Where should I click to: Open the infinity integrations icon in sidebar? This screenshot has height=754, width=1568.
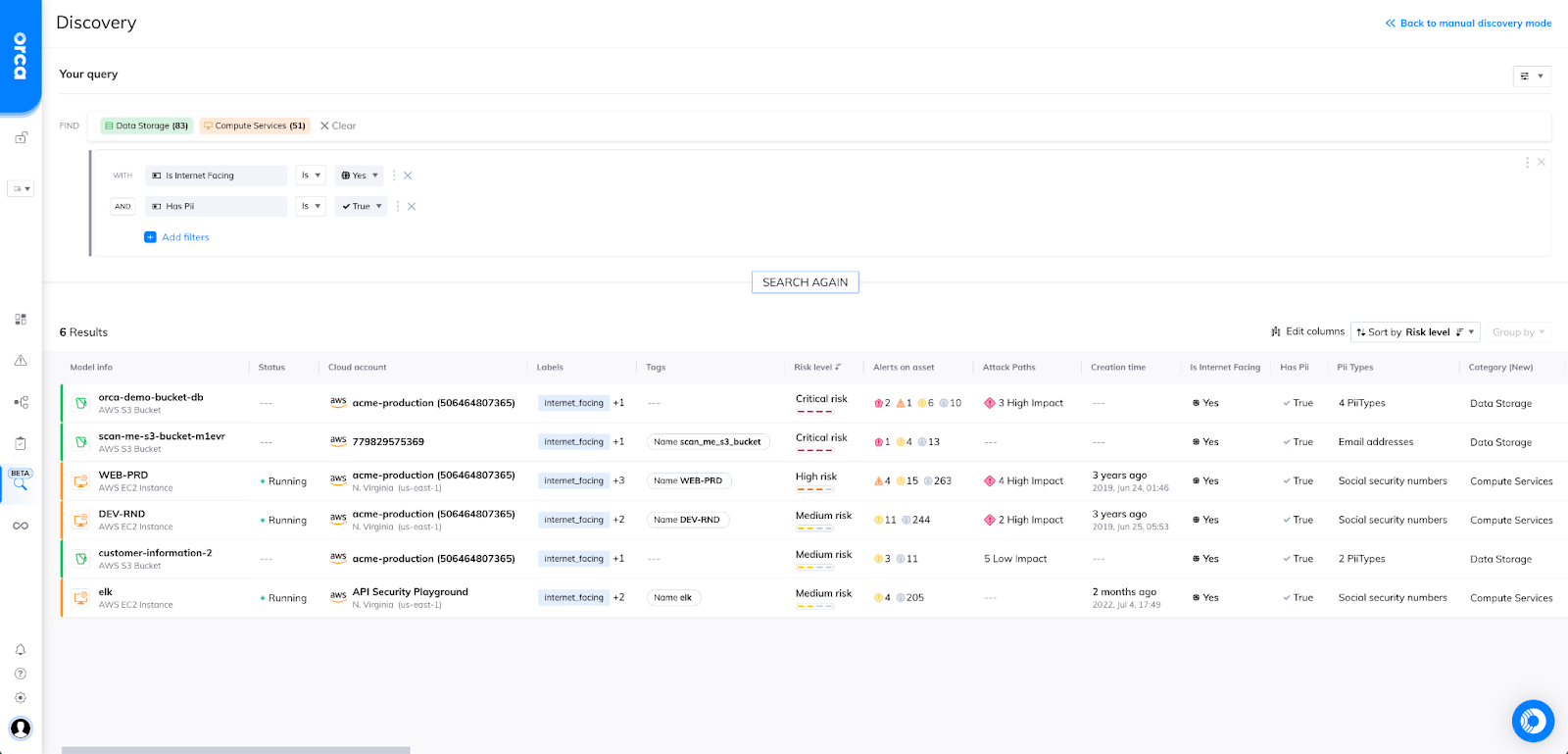21,527
